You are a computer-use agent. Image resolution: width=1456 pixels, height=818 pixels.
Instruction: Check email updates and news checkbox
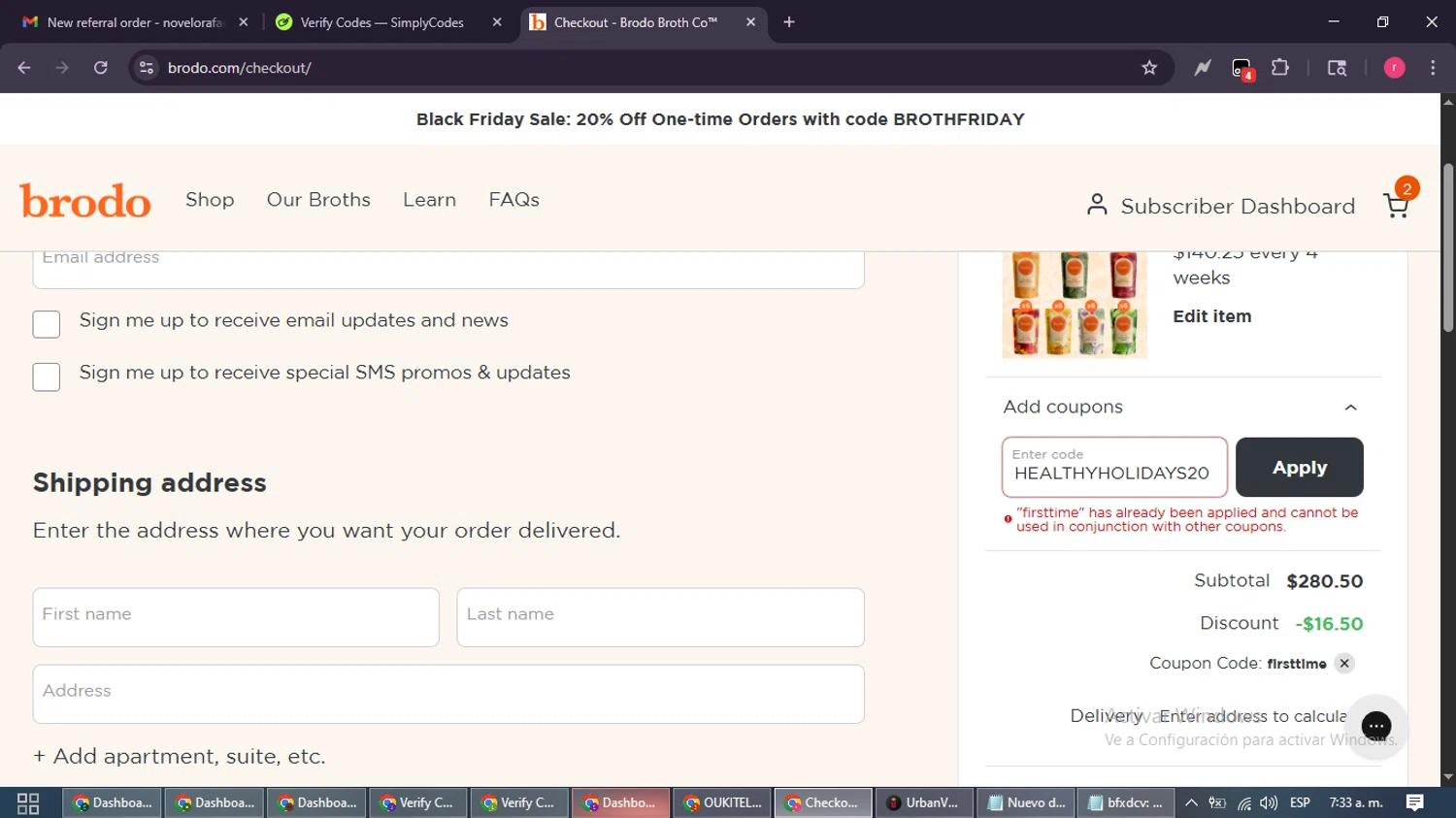47,324
